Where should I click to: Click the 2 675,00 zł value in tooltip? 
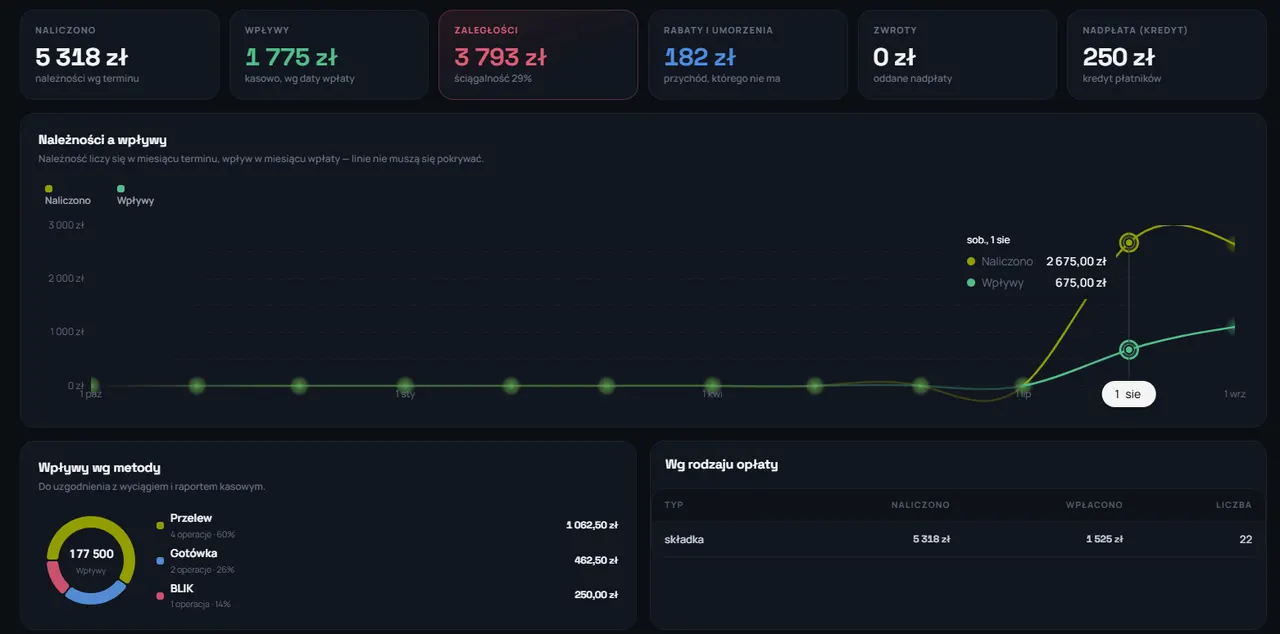click(1076, 261)
